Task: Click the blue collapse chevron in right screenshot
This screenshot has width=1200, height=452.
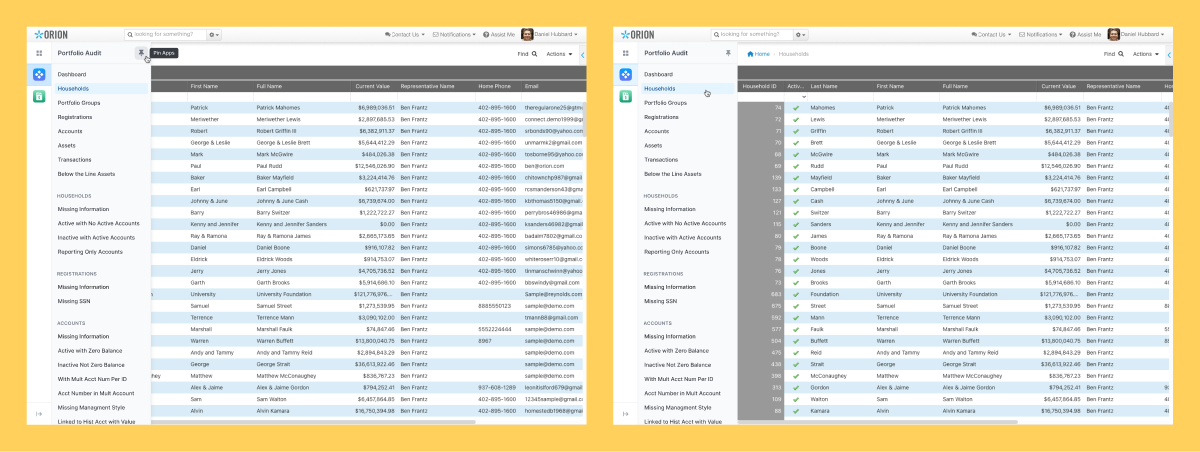Action: coord(1170,54)
